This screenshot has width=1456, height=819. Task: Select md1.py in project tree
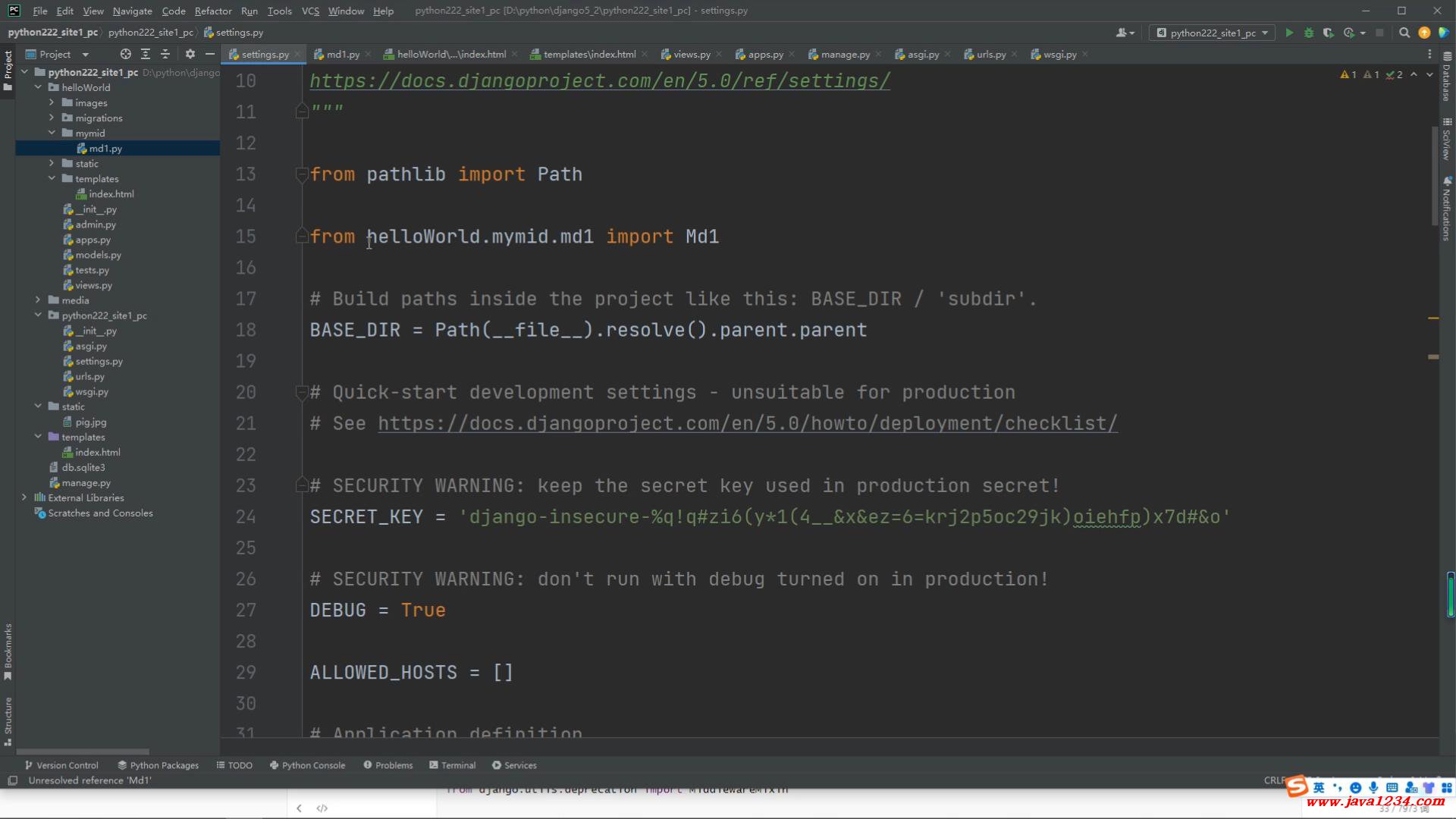pos(105,149)
